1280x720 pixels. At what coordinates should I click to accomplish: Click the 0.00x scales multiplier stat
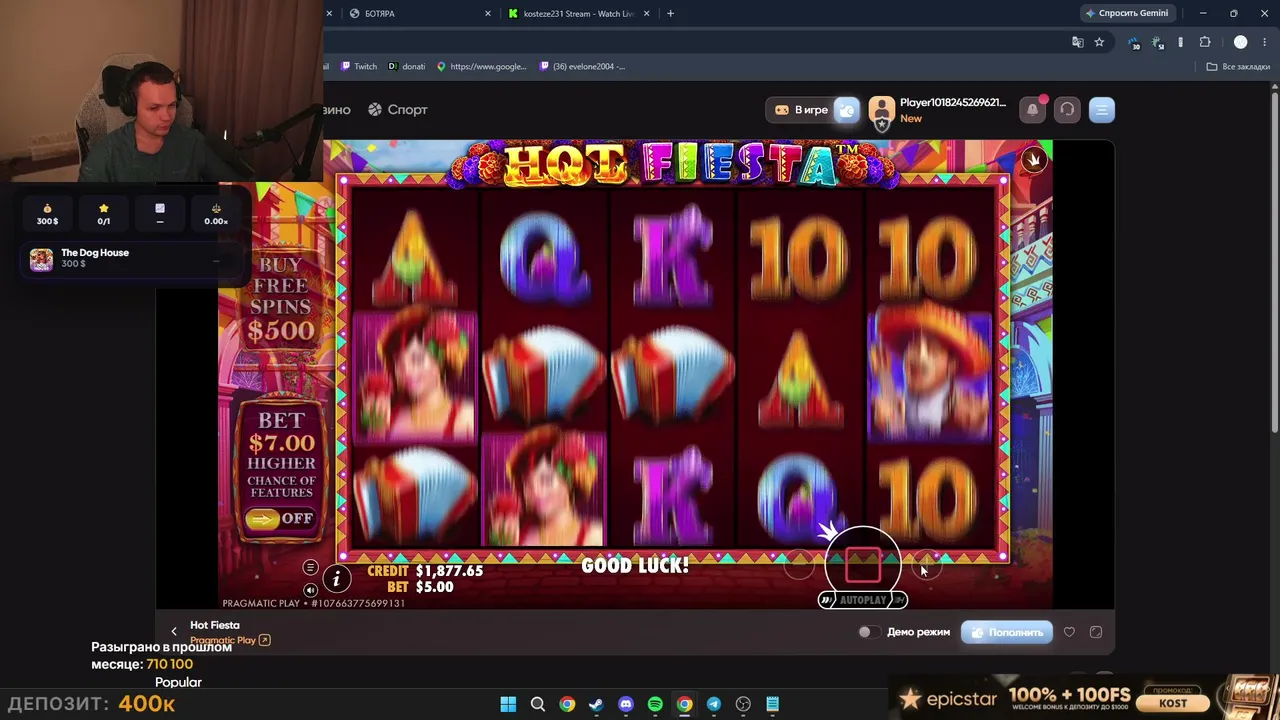tap(216, 214)
